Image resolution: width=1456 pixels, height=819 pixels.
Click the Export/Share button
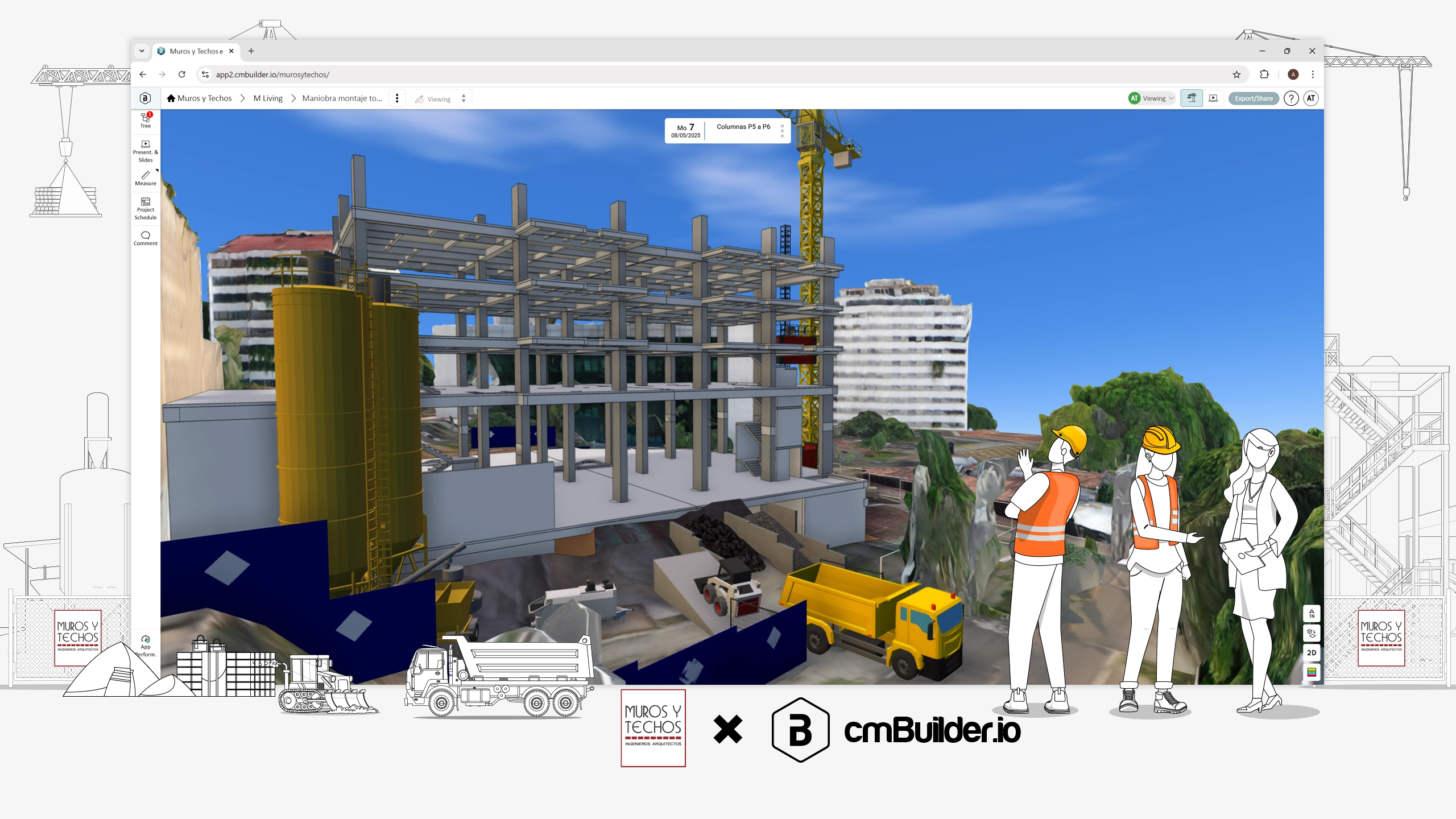(1254, 98)
